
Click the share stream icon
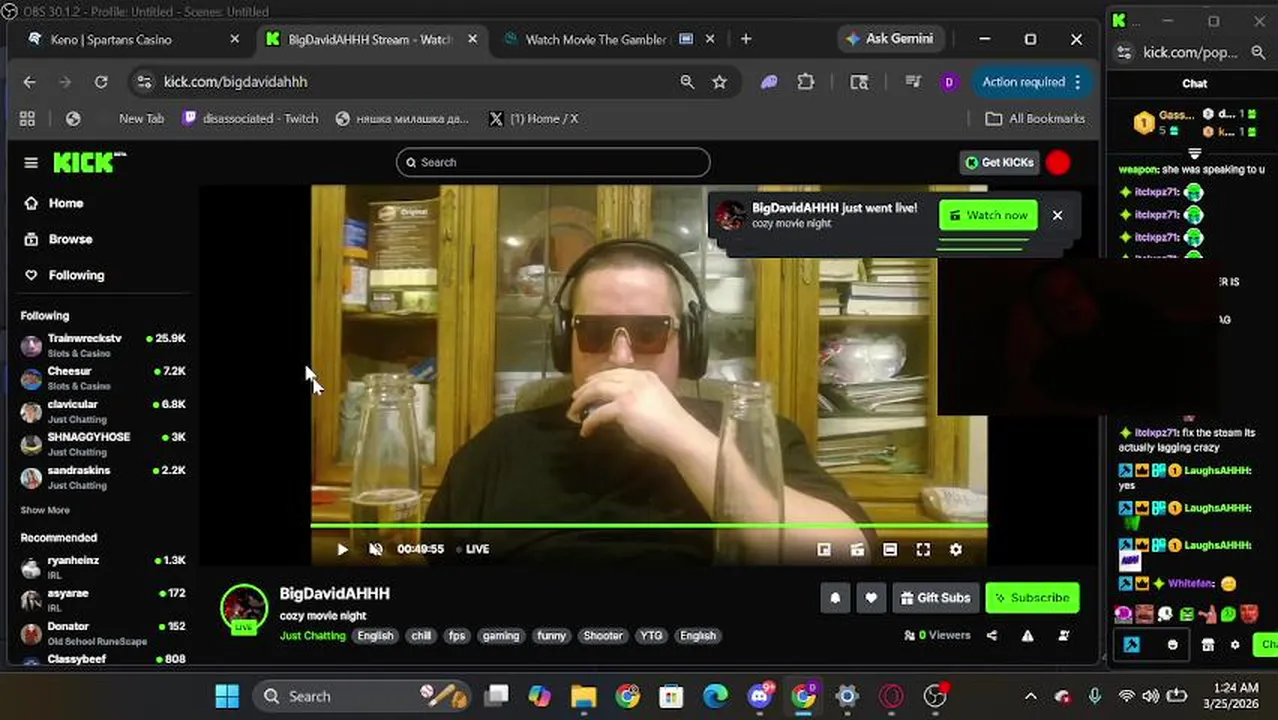992,635
